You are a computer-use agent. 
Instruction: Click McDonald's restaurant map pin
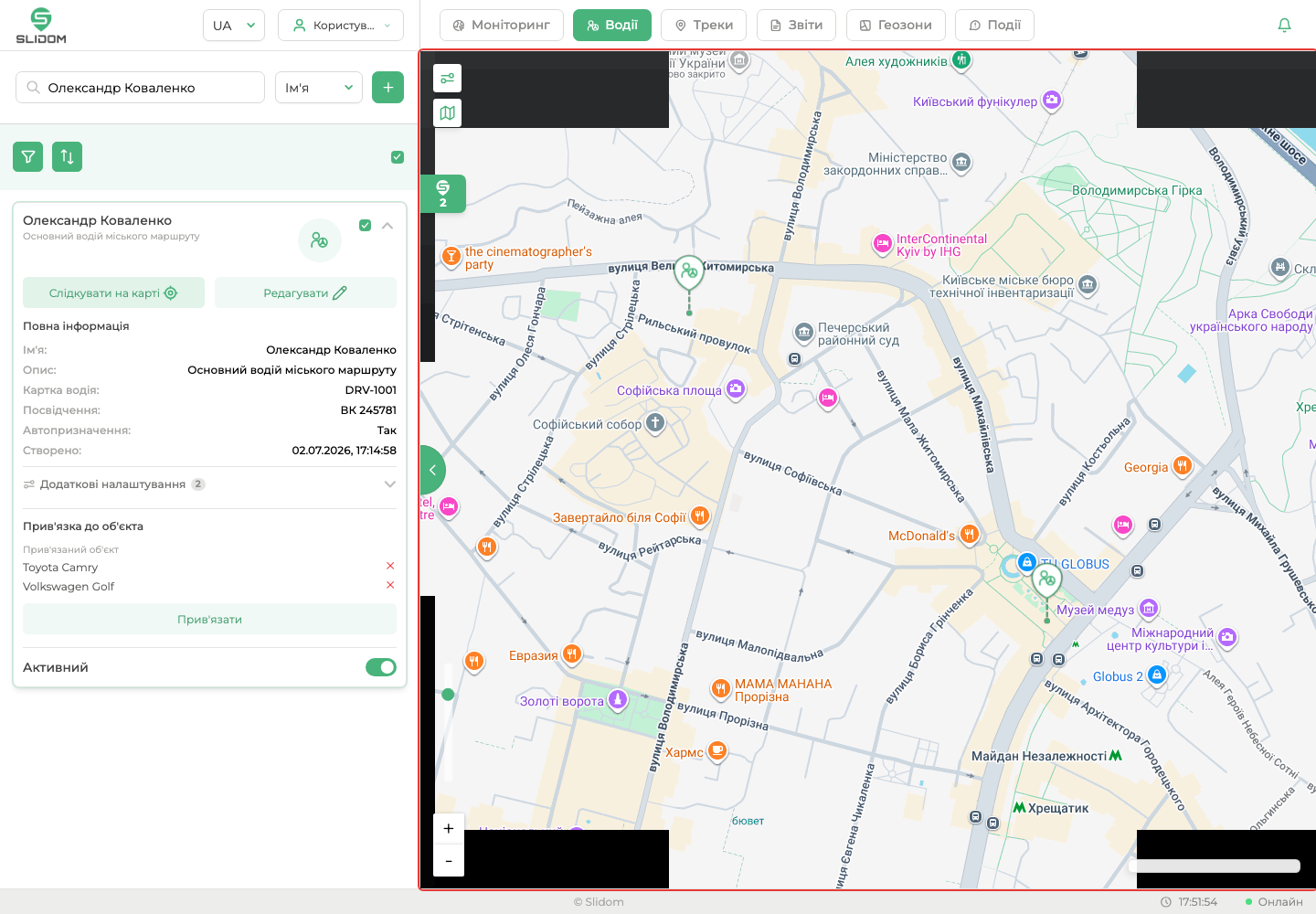[970, 535]
